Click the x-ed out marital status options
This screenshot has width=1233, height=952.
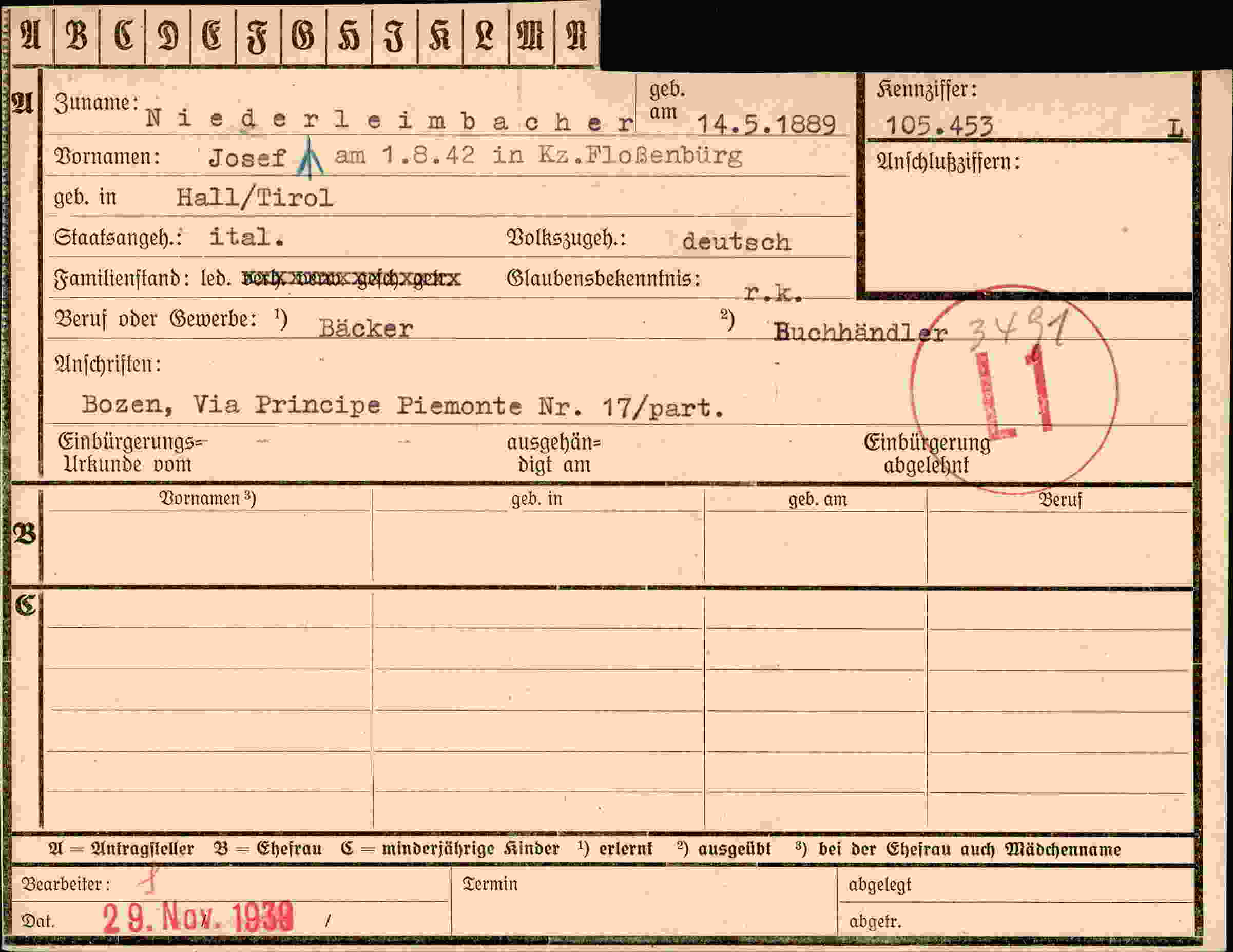351,278
